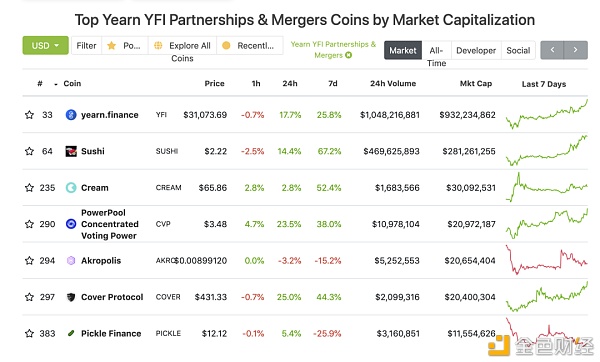
Task: Sort table by Mkt Cap column
Action: click(x=476, y=83)
